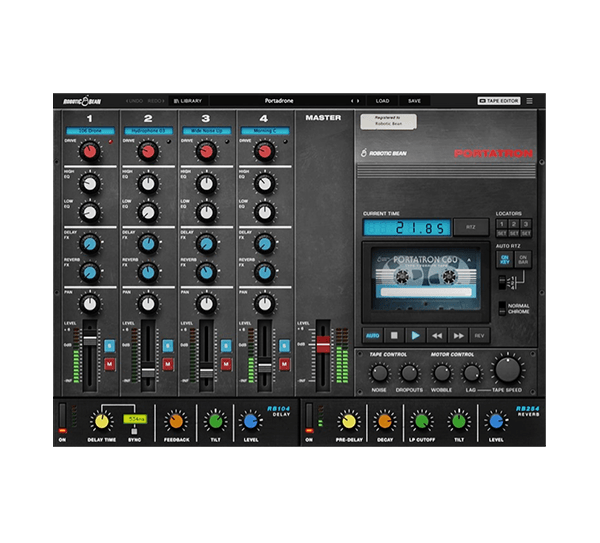
Task: Open track 2 tape selector 'Hydrophone 03'
Action: click(x=148, y=131)
